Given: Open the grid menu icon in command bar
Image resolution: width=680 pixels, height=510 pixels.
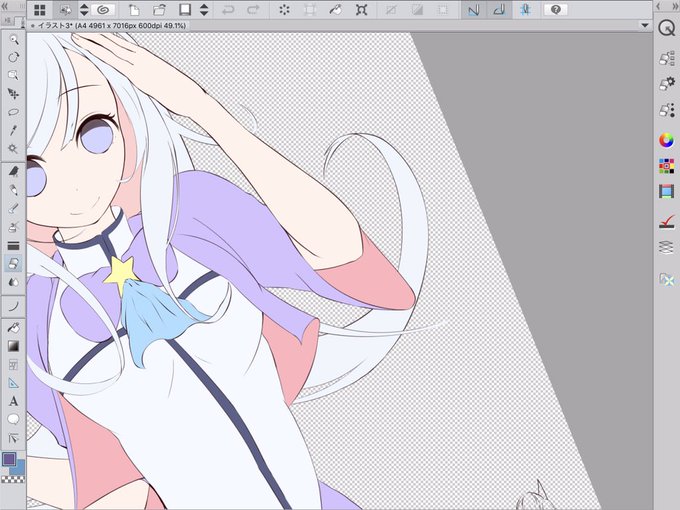Looking at the screenshot, I should click(39, 10).
